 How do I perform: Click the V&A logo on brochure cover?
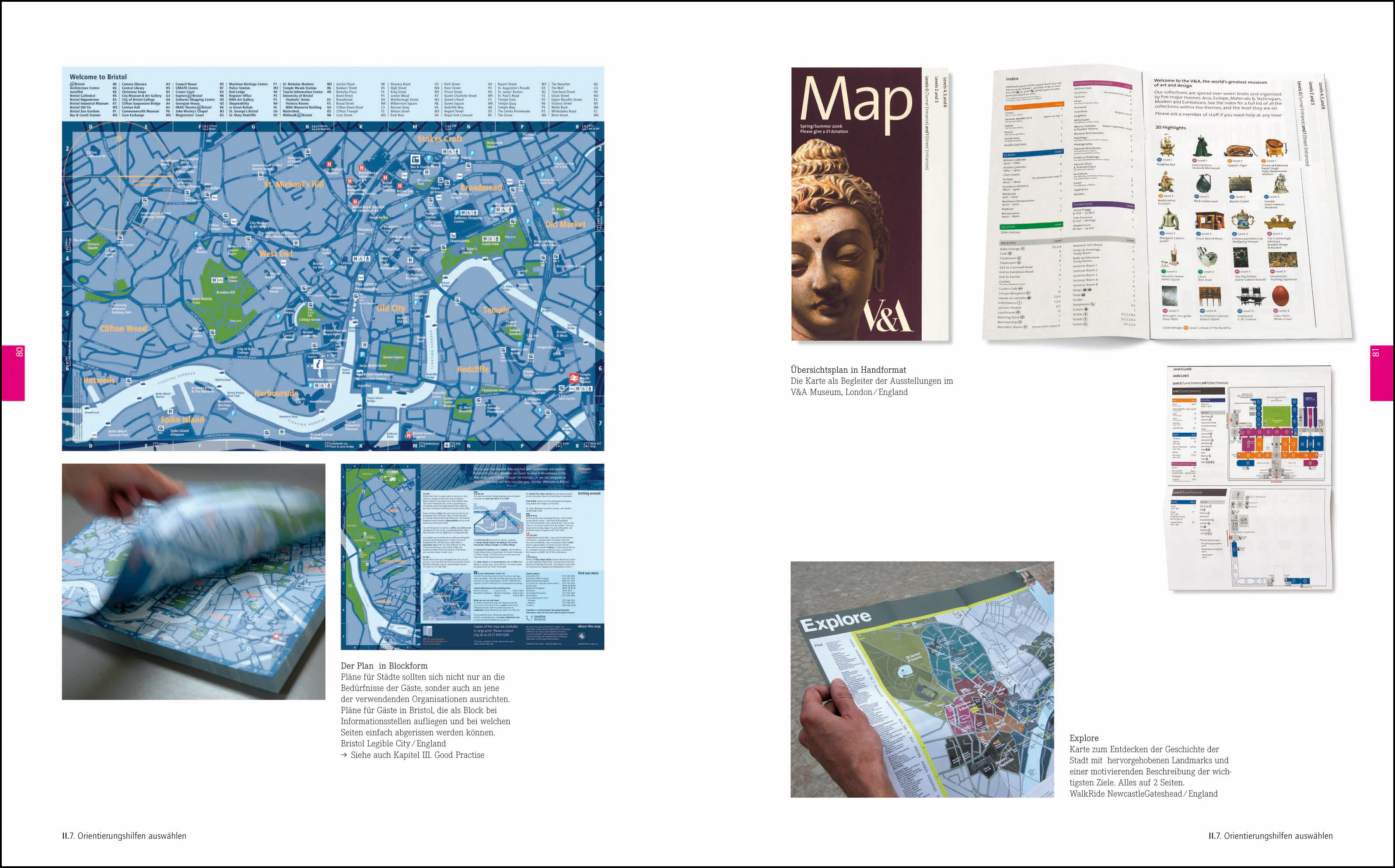pyautogui.click(x=888, y=316)
